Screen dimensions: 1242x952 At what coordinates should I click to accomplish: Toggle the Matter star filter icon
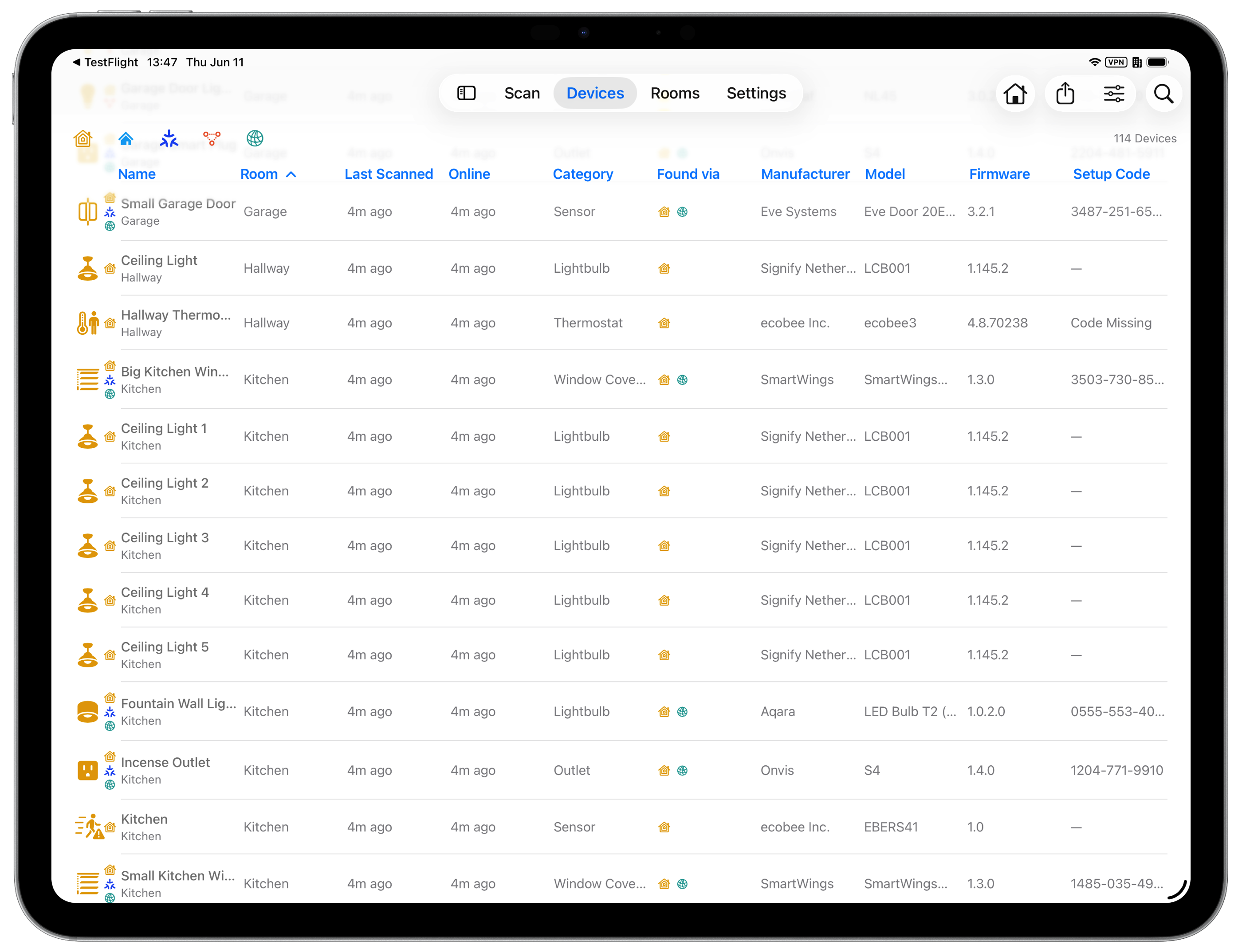click(169, 138)
